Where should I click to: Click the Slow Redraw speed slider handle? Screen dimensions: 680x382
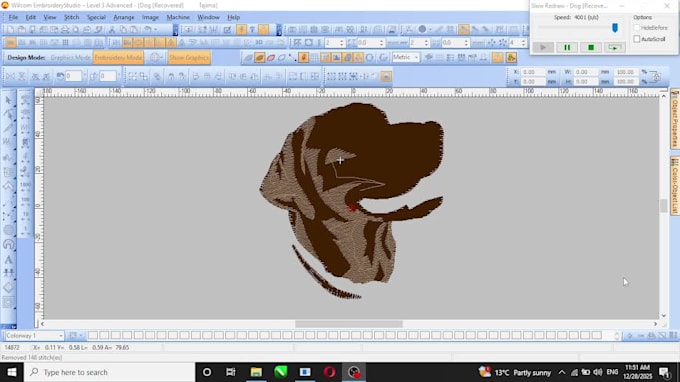point(615,28)
